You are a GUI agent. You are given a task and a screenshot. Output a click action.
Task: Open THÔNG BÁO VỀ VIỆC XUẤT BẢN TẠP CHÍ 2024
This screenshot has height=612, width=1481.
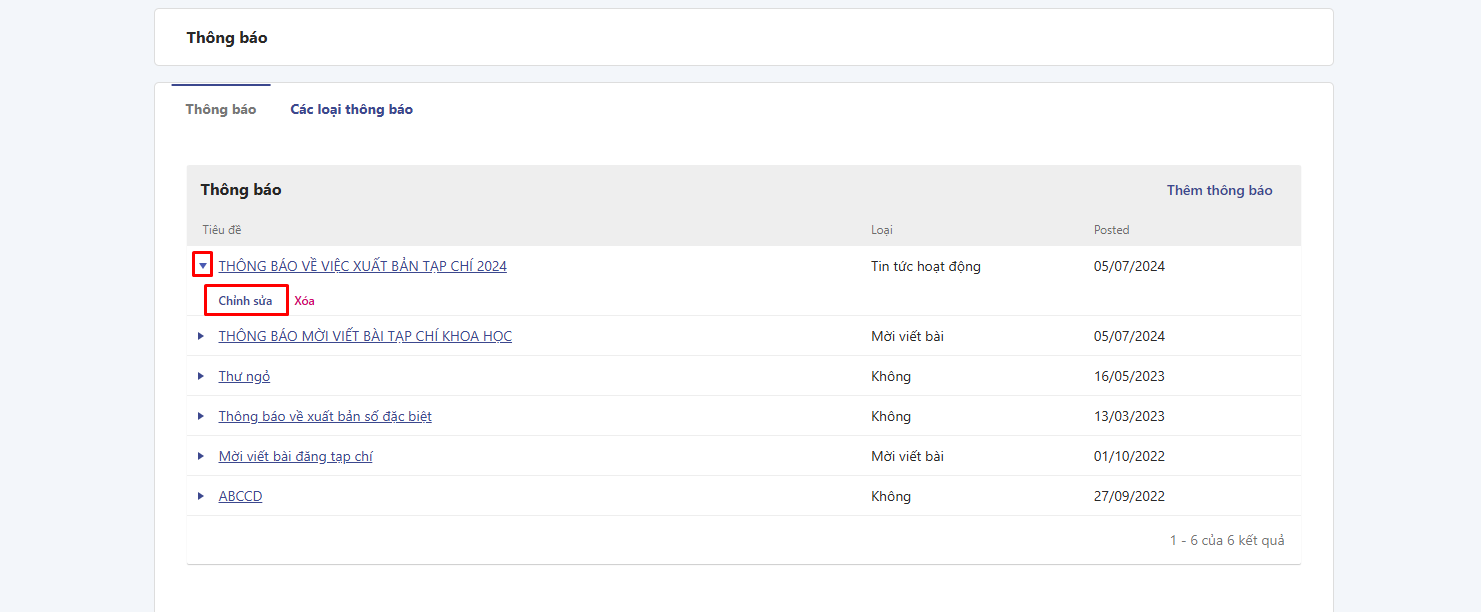(362, 266)
